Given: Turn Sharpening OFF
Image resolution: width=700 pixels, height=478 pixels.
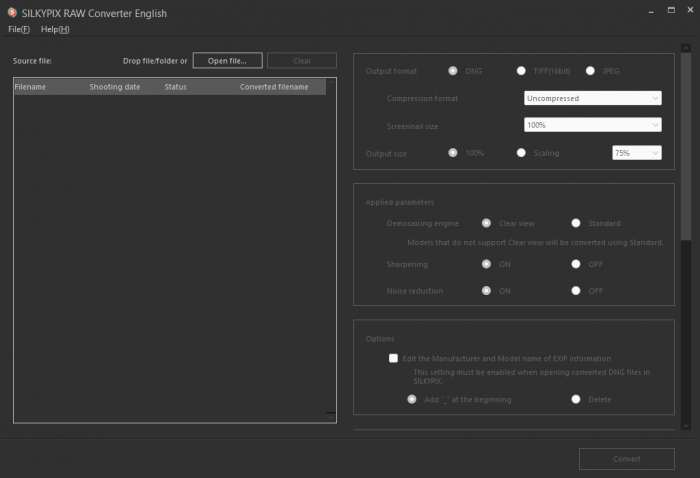Looking at the screenshot, I should [576, 264].
